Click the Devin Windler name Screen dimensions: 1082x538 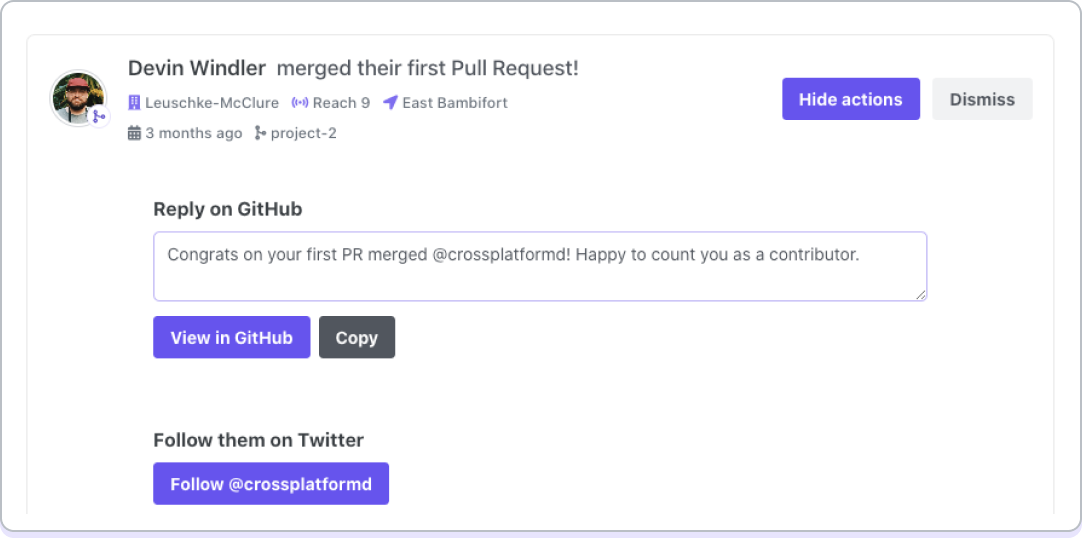coord(197,69)
